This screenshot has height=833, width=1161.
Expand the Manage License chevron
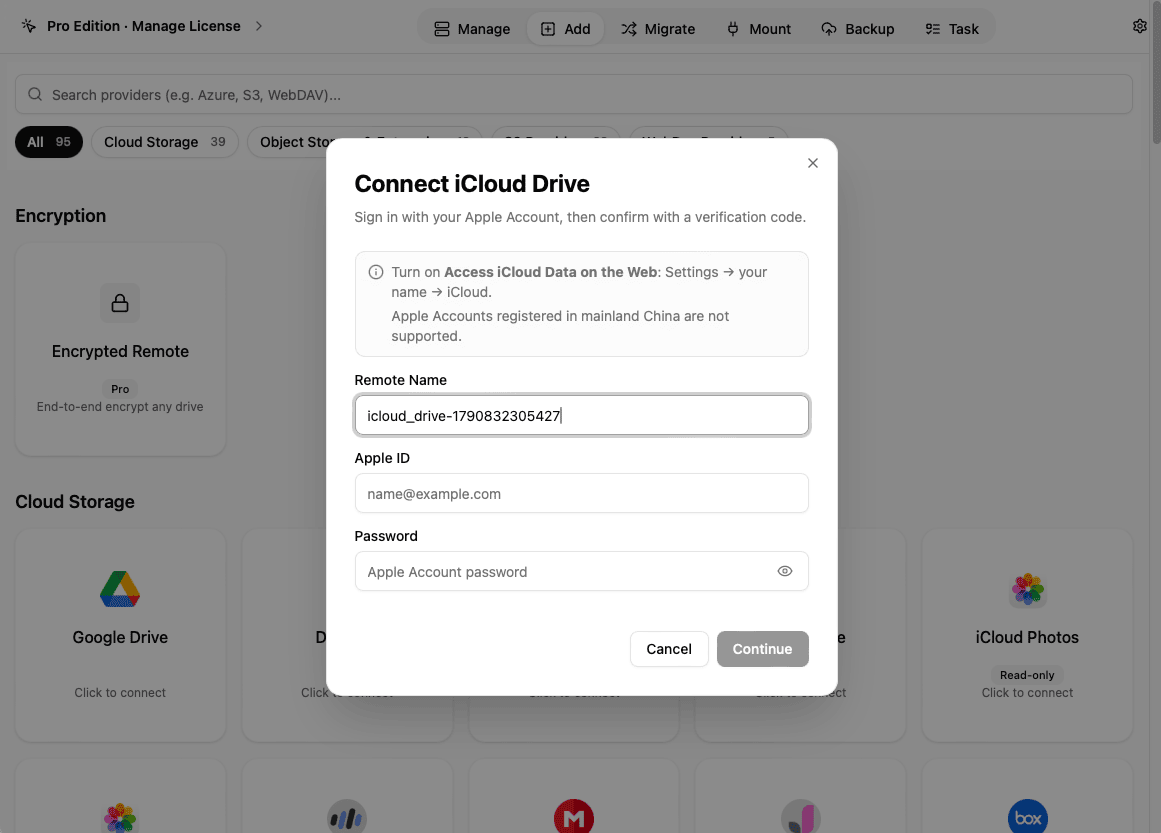point(258,26)
